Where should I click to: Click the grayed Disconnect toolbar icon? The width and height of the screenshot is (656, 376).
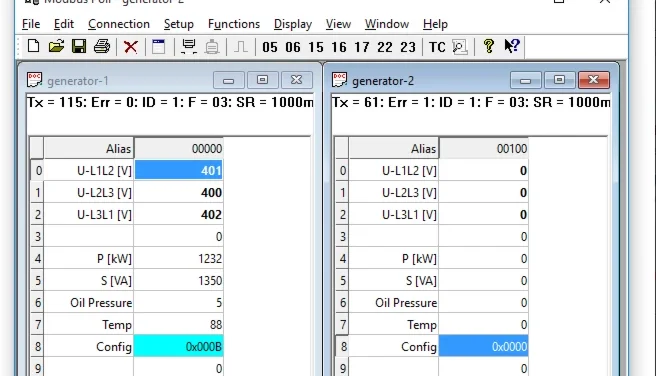click(212, 46)
